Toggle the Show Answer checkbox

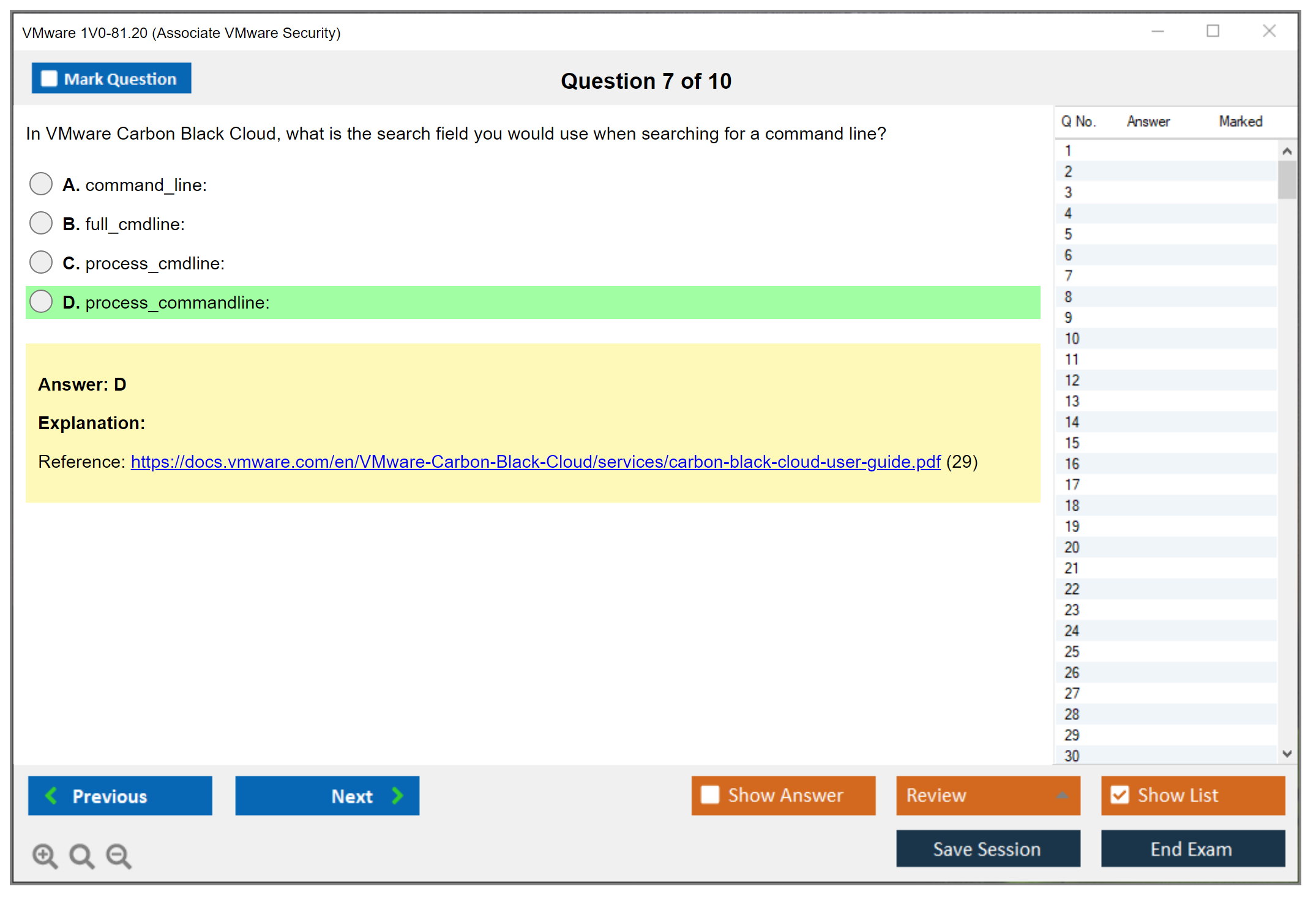(710, 795)
